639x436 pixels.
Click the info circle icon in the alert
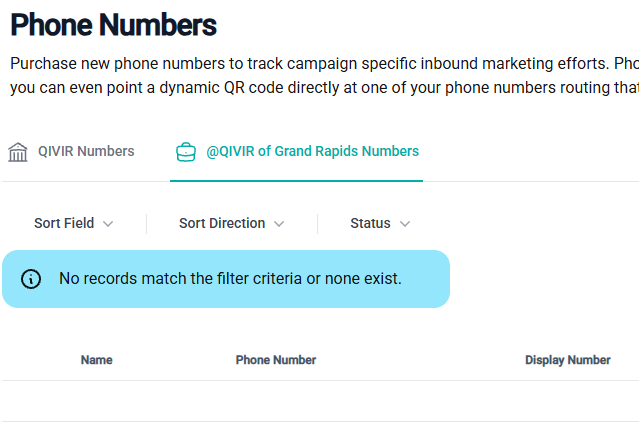[x=31, y=279]
